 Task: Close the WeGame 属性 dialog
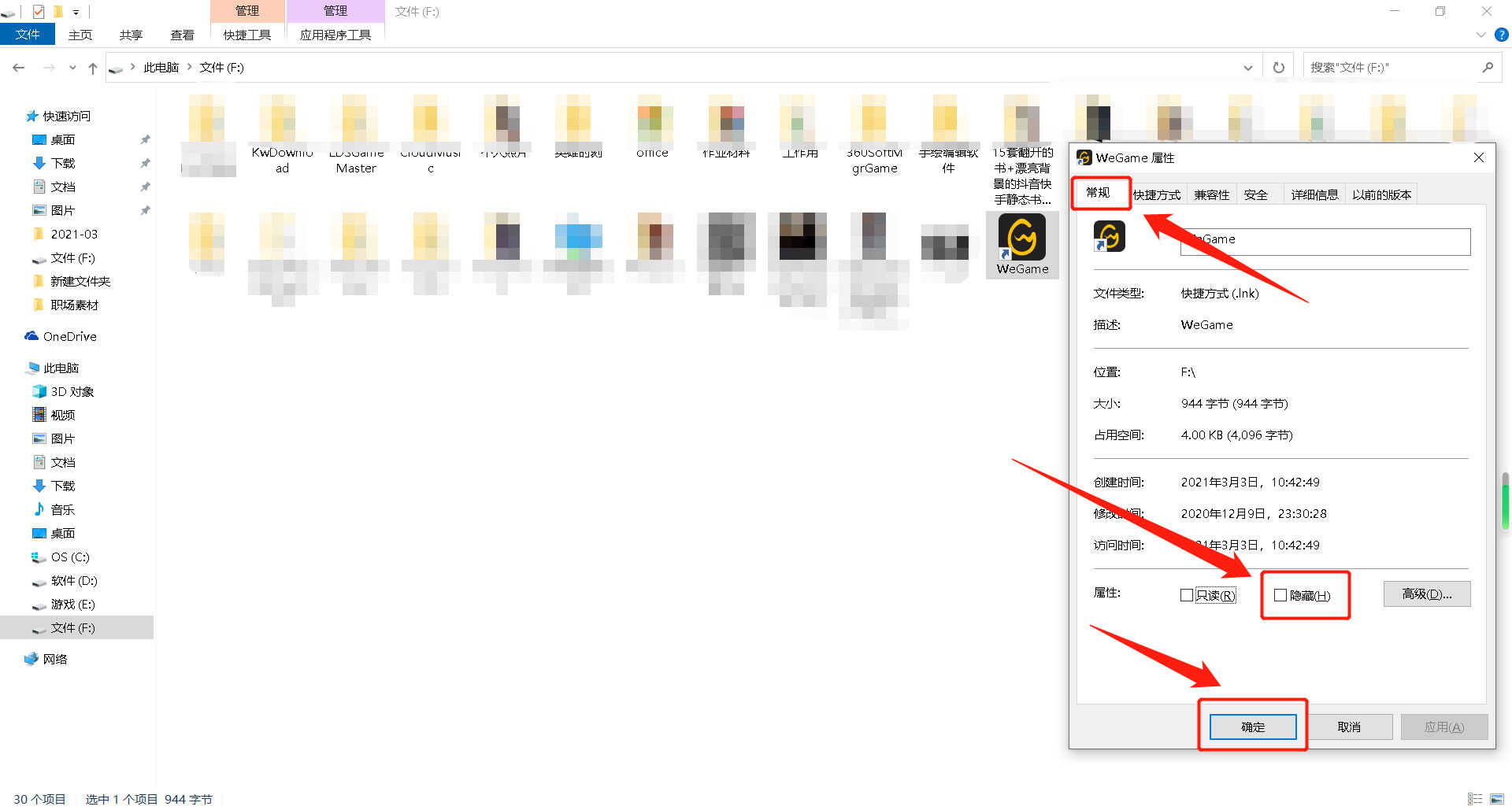(x=1479, y=157)
